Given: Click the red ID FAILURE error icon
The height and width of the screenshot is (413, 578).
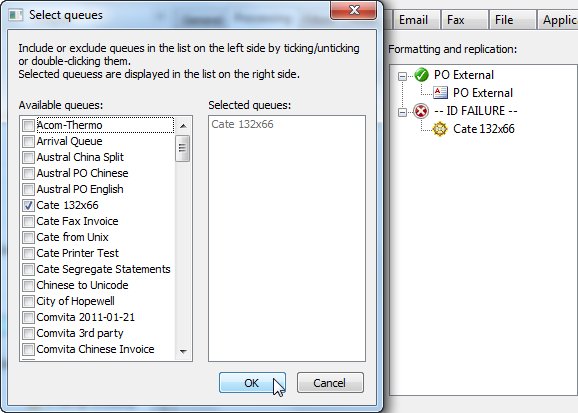Looking at the screenshot, I should pos(421,111).
